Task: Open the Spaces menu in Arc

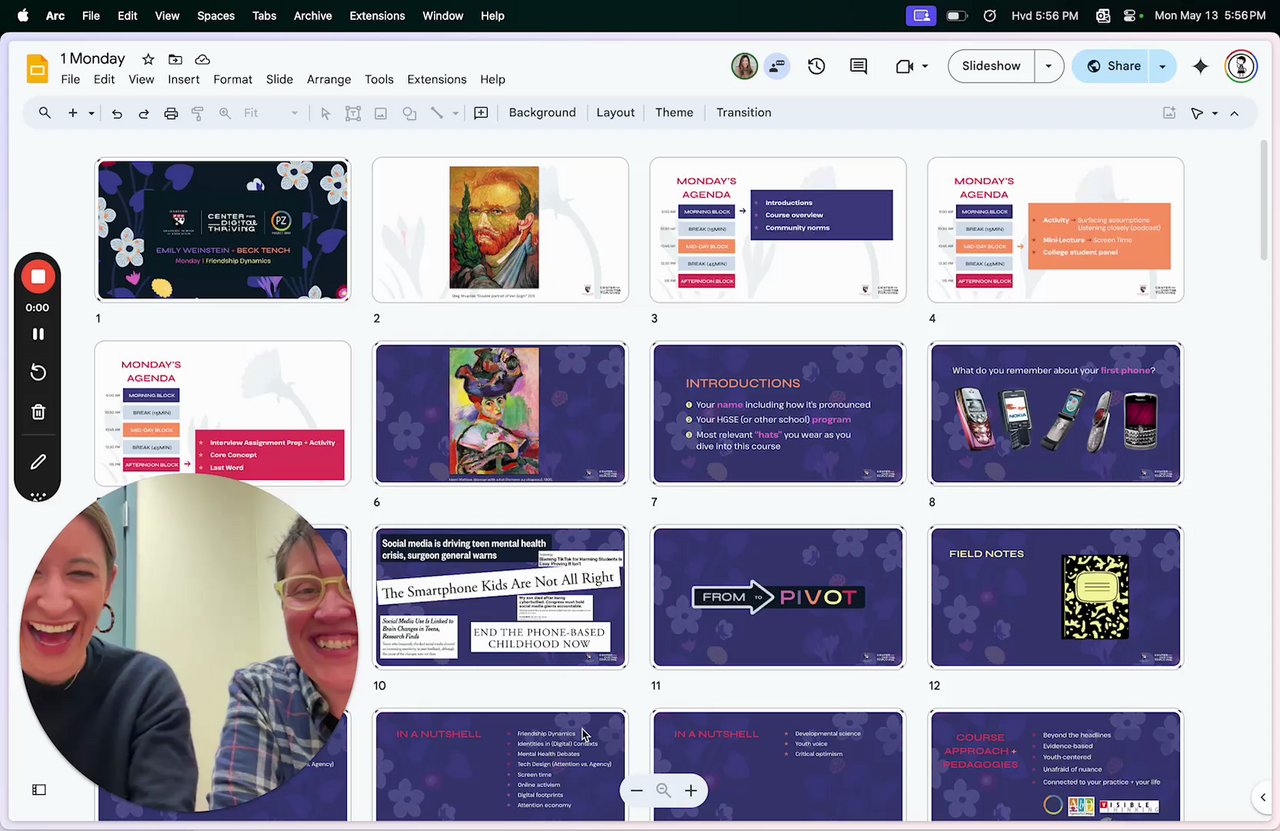Action: pyautogui.click(x=215, y=15)
